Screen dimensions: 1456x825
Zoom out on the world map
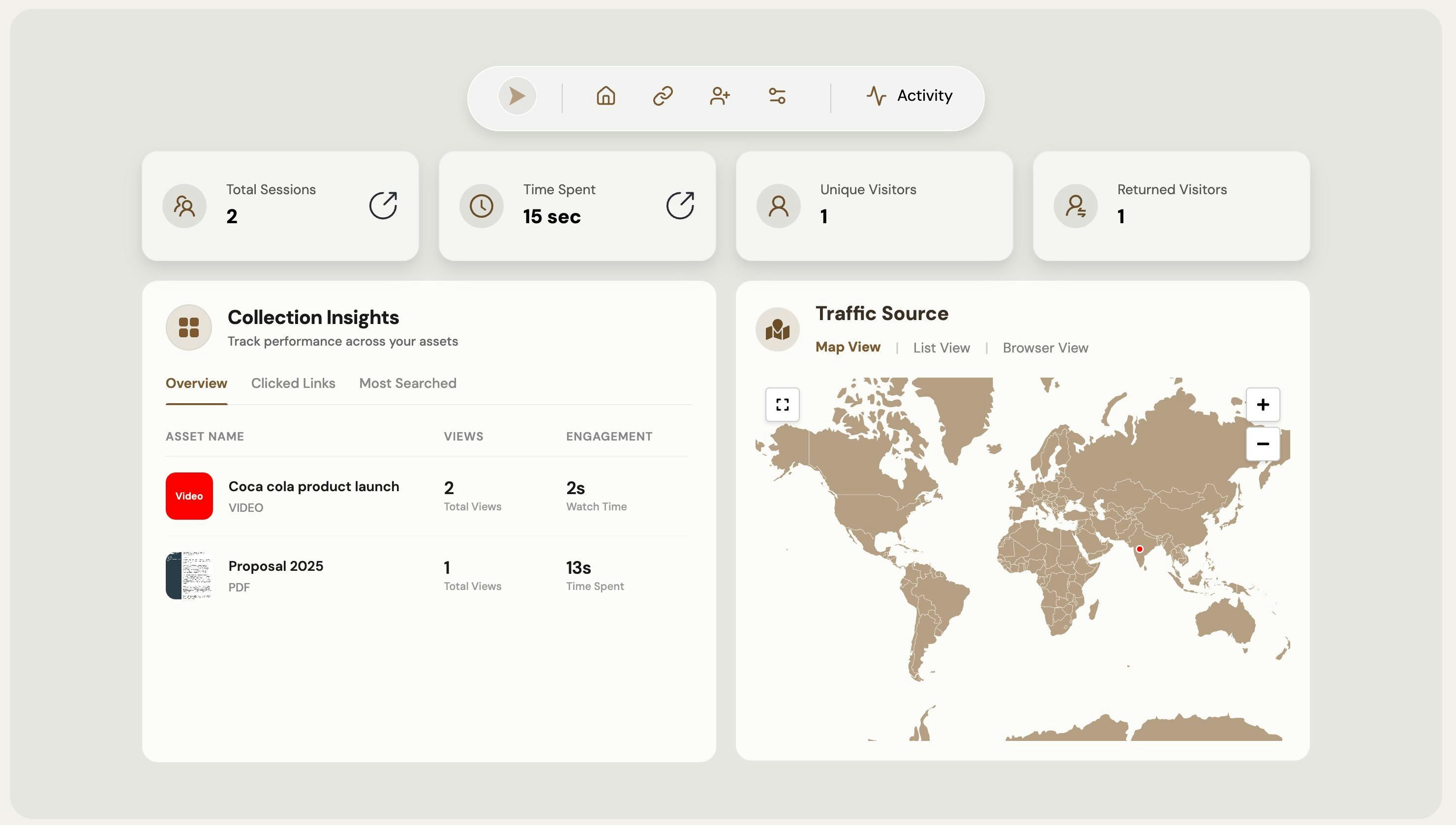click(1263, 443)
